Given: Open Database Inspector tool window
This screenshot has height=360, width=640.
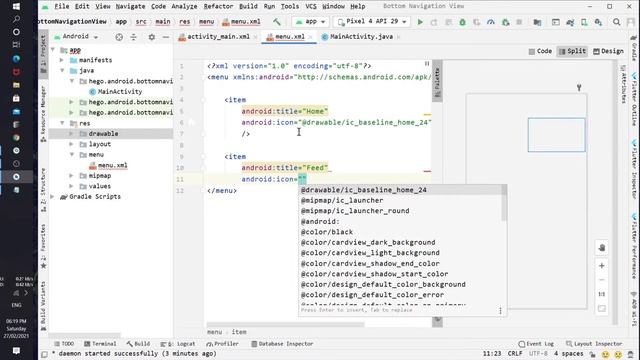Looking at the screenshot, I should pos(282,344).
